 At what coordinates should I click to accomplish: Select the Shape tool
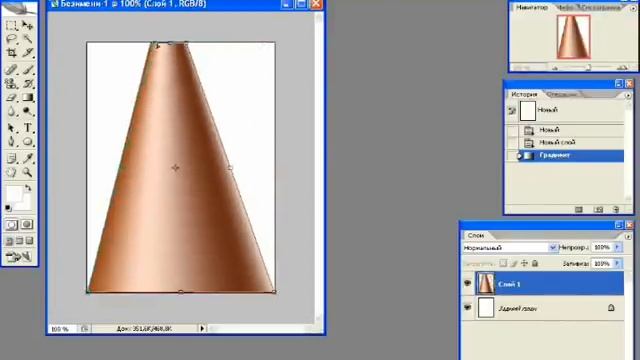[x=28, y=142]
